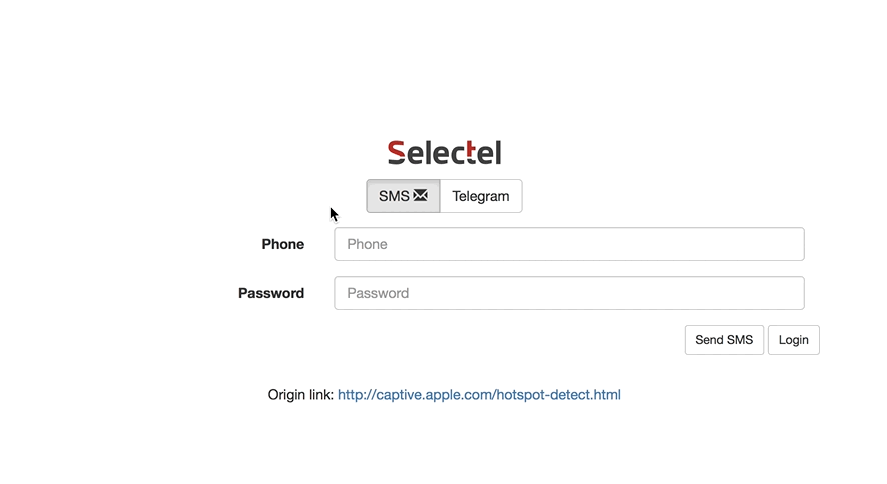The height and width of the screenshot is (484, 887).
Task: Click the bold Password label
Action: click(271, 293)
